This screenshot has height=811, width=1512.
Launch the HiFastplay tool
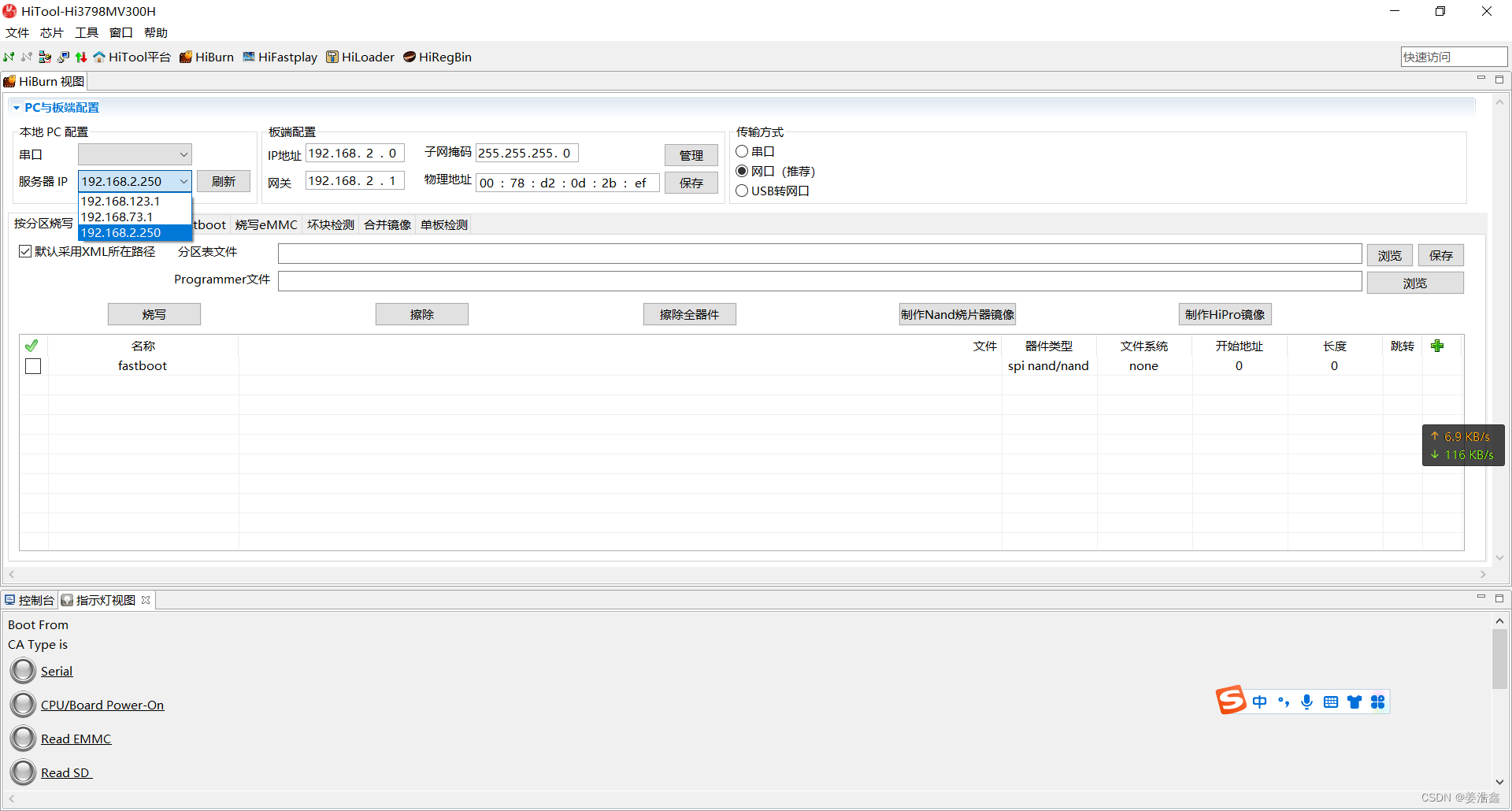280,57
